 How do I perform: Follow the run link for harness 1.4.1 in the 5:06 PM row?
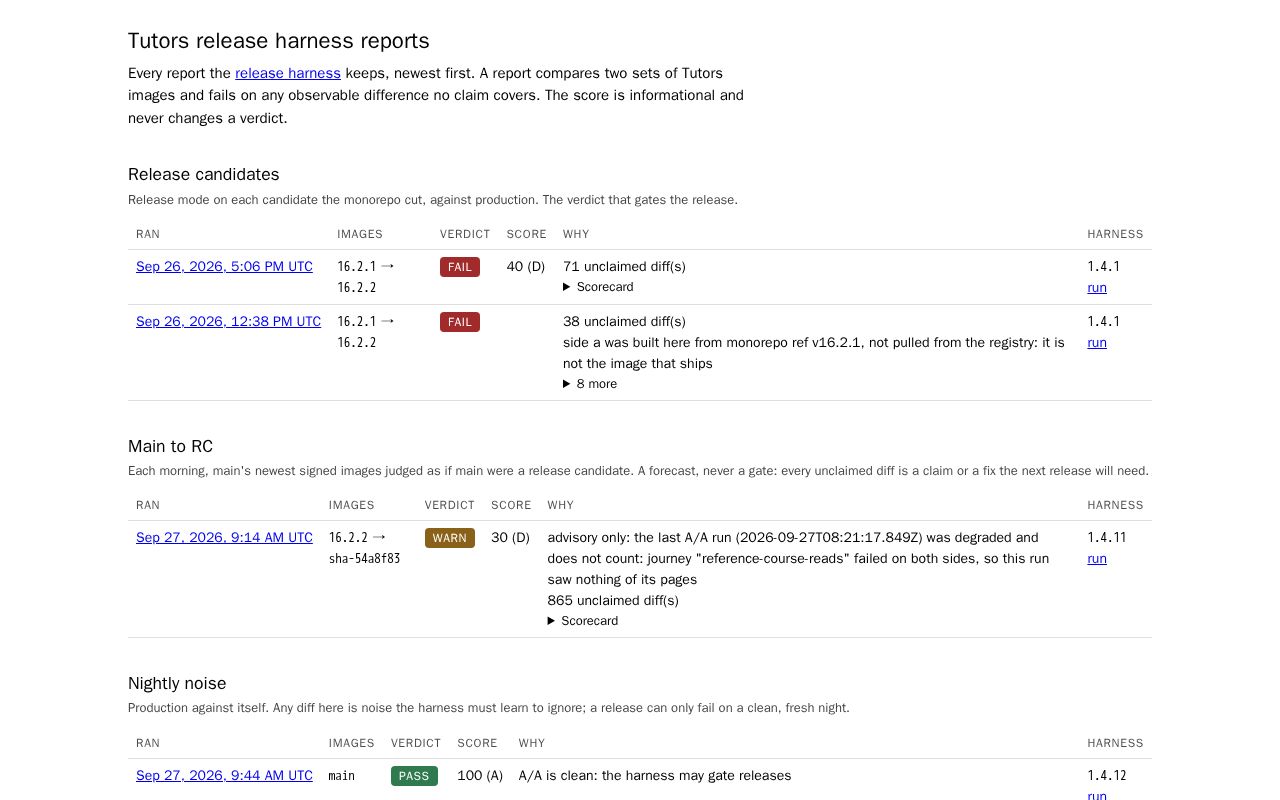pyautogui.click(x=1097, y=287)
